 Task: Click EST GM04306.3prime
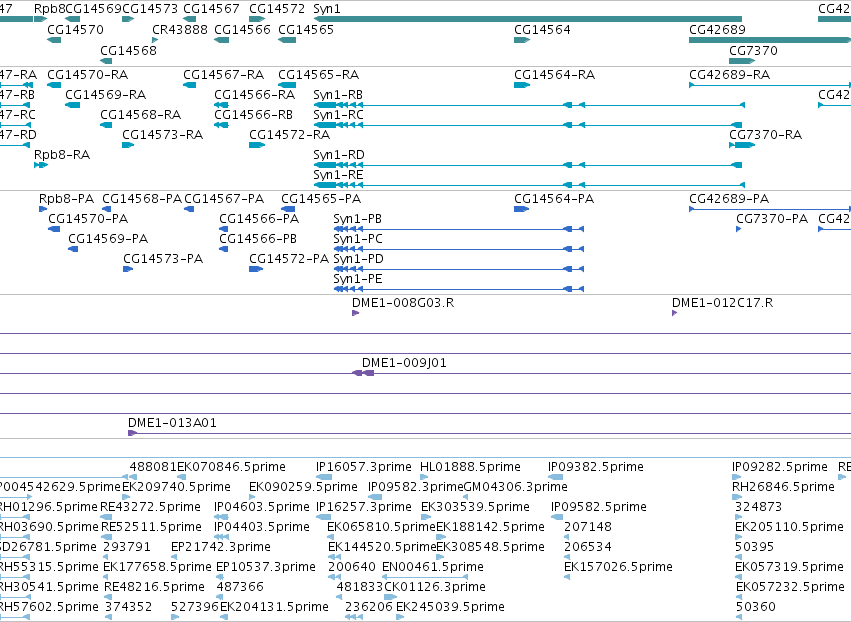(x=466, y=497)
